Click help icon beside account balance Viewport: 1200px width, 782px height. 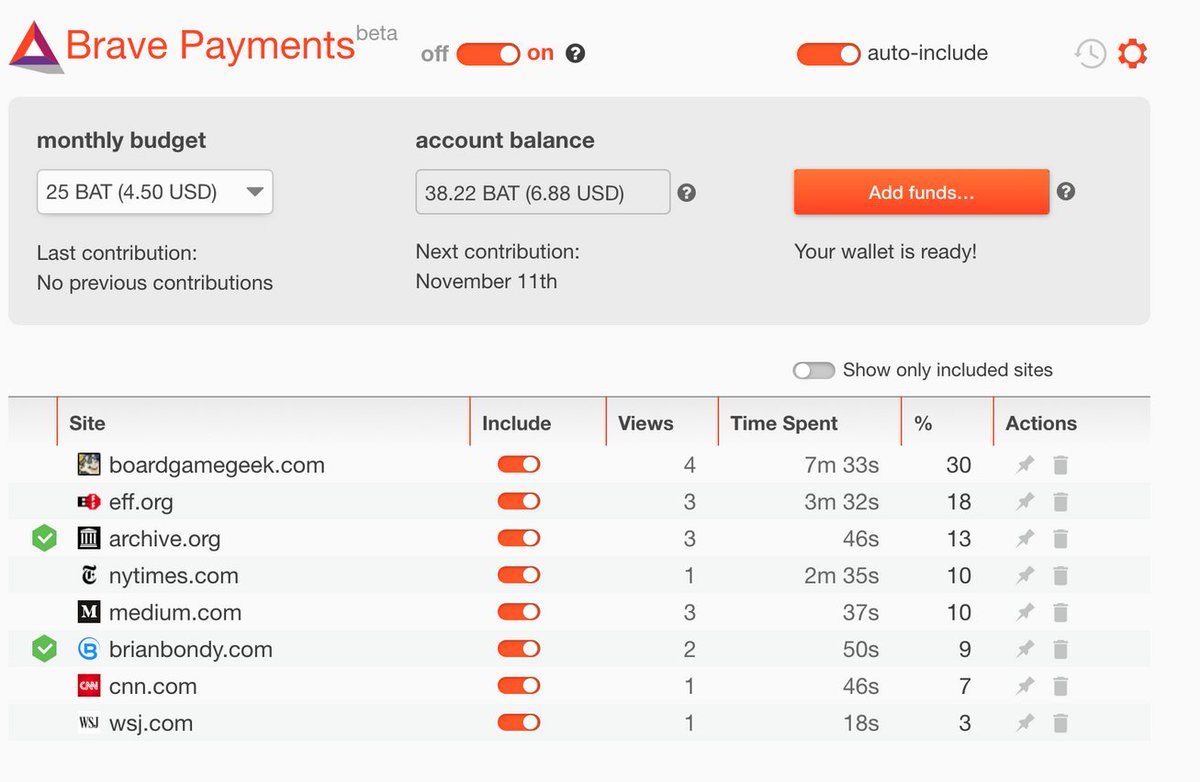(x=686, y=193)
